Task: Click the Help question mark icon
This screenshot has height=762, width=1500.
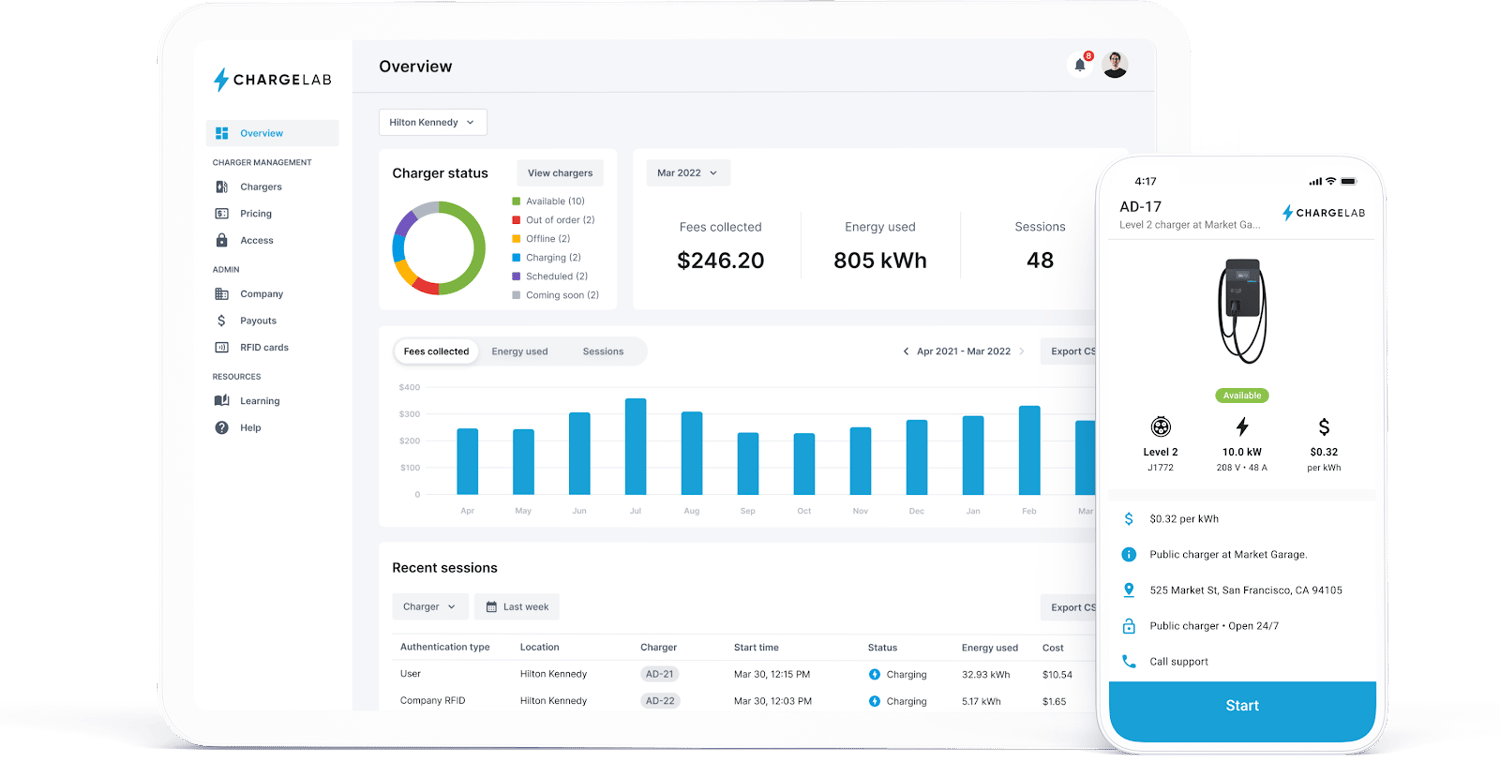Action: click(222, 427)
